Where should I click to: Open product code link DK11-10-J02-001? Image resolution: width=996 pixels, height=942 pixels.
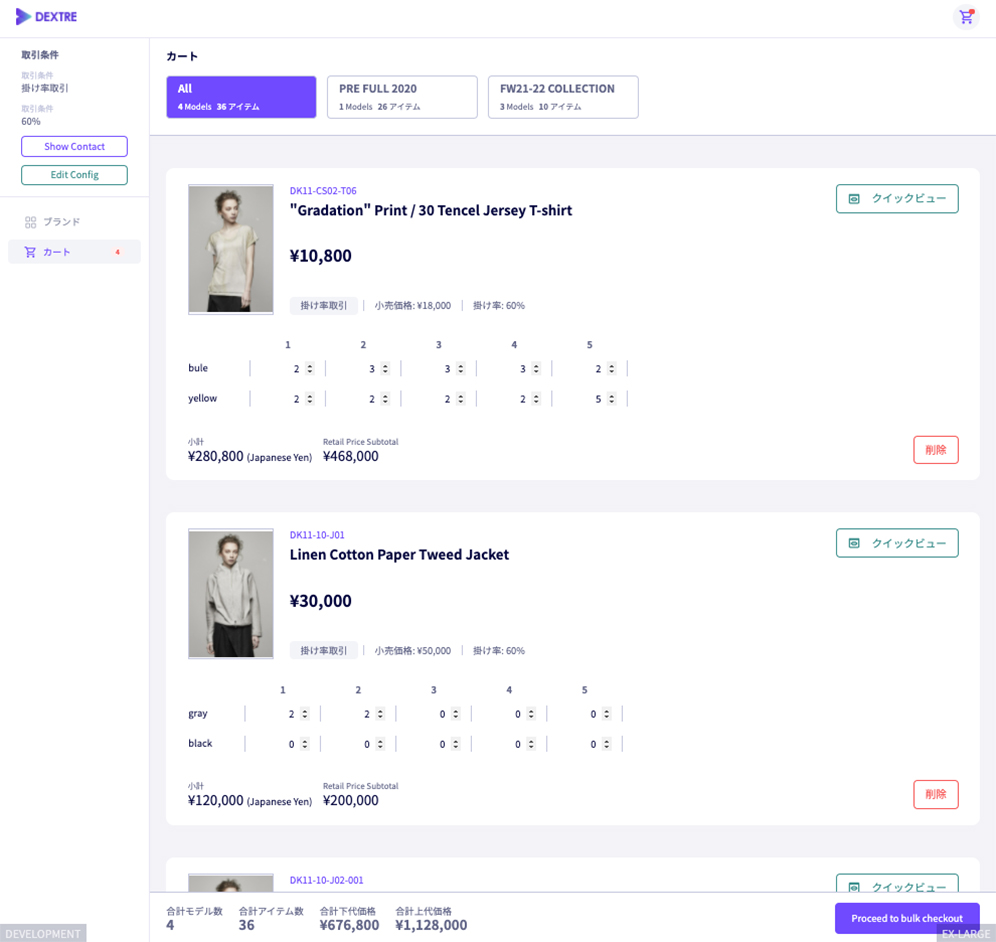pos(326,880)
